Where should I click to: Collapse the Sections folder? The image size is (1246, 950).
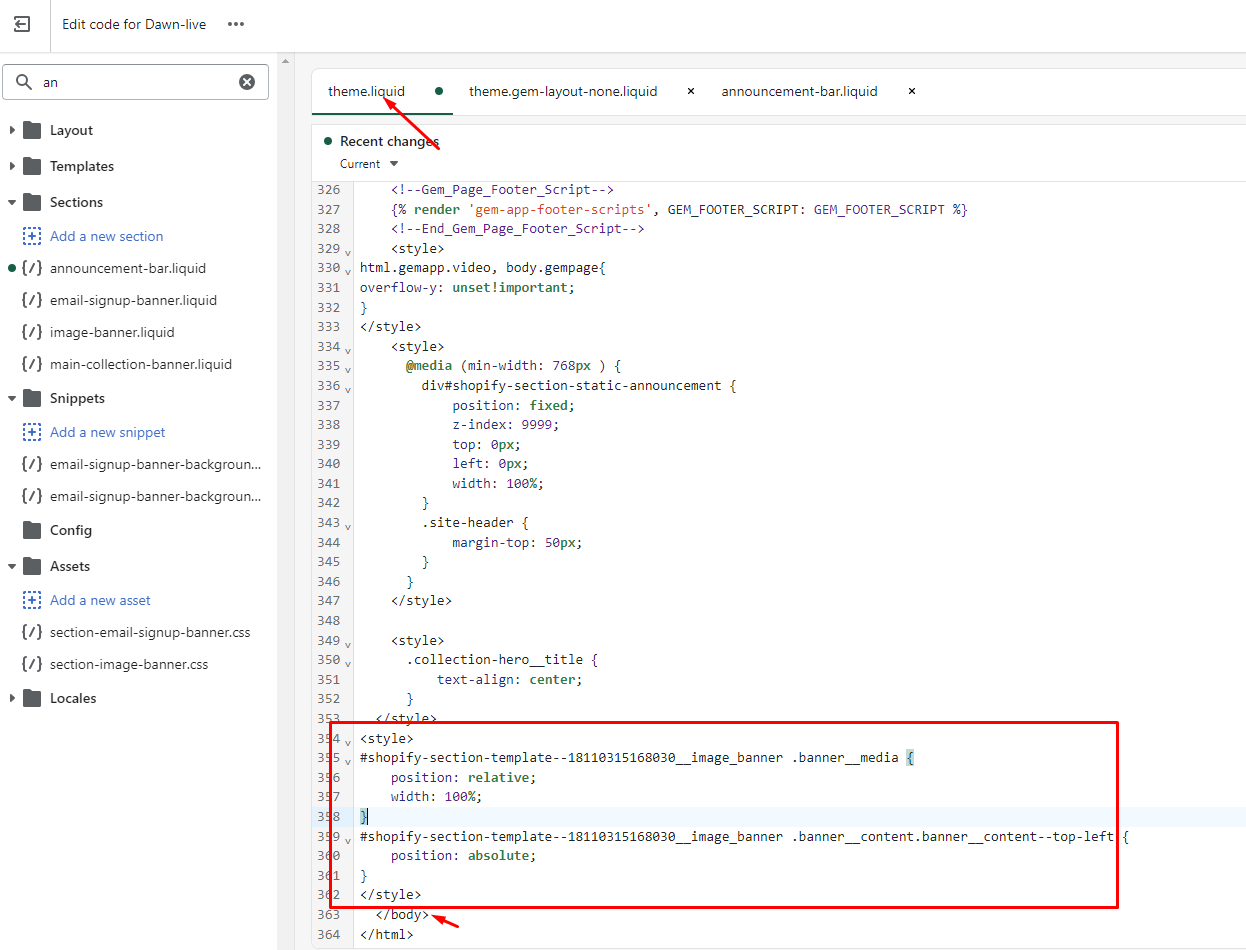pyautogui.click(x=13, y=202)
